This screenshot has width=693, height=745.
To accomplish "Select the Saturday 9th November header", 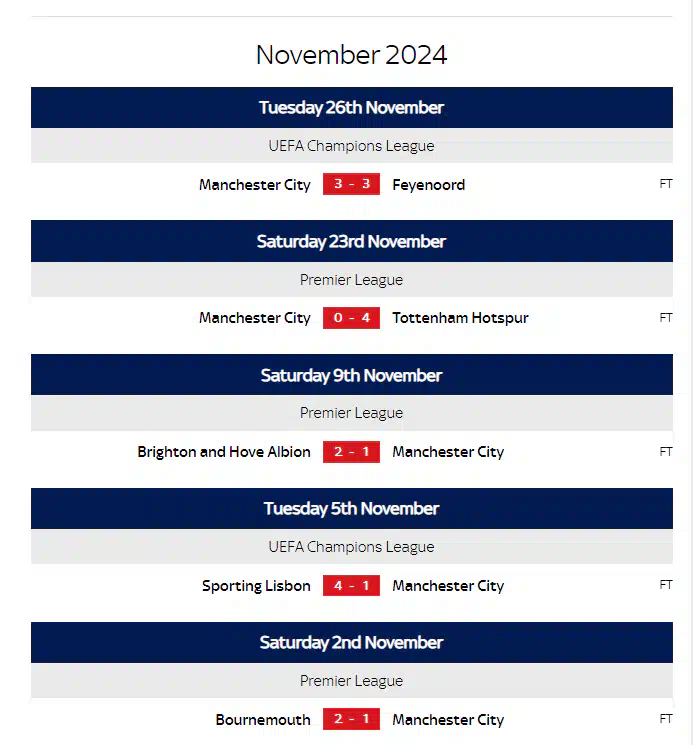I will point(351,375).
